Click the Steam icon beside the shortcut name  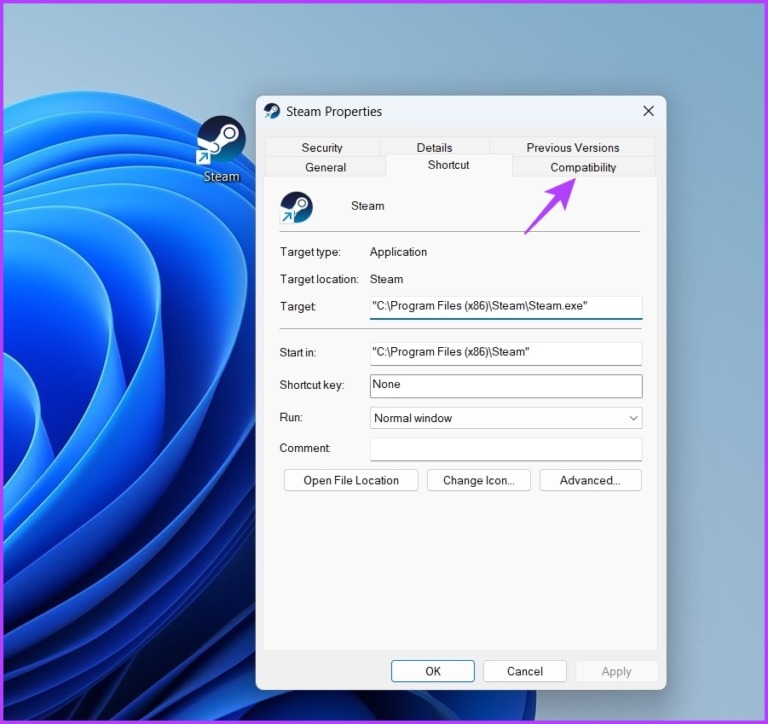pyautogui.click(x=297, y=207)
